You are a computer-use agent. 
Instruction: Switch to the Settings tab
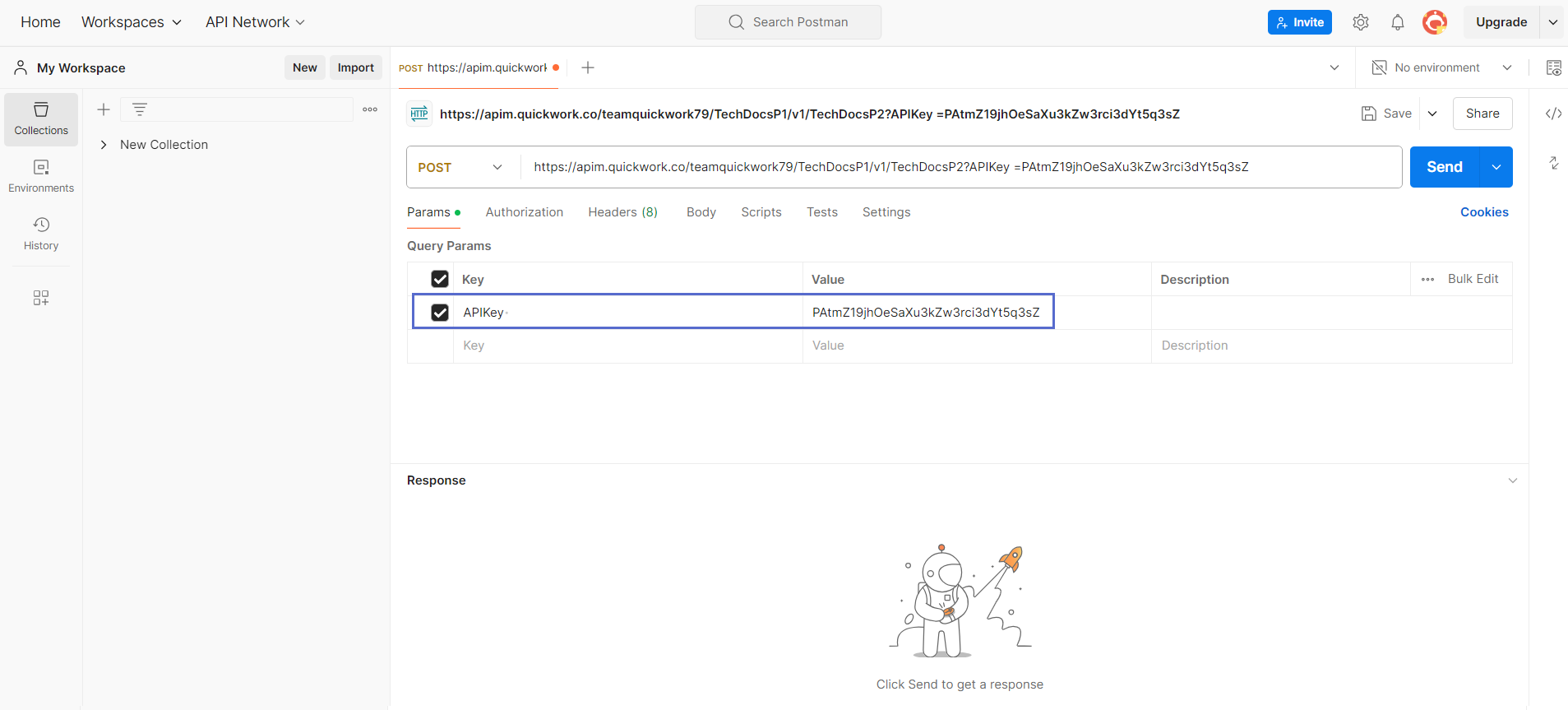886,212
